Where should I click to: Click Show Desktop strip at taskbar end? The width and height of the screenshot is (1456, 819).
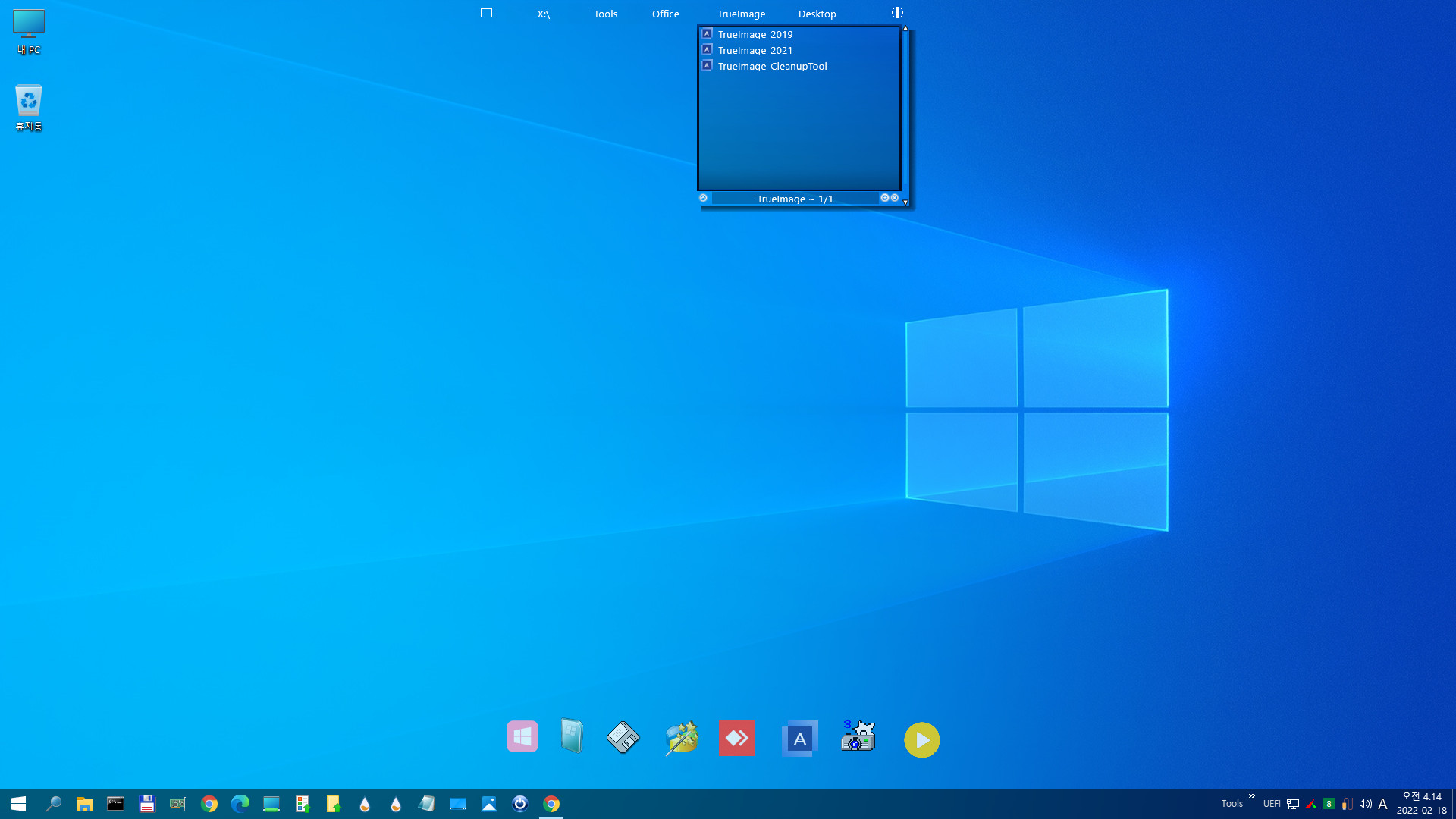point(1454,804)
